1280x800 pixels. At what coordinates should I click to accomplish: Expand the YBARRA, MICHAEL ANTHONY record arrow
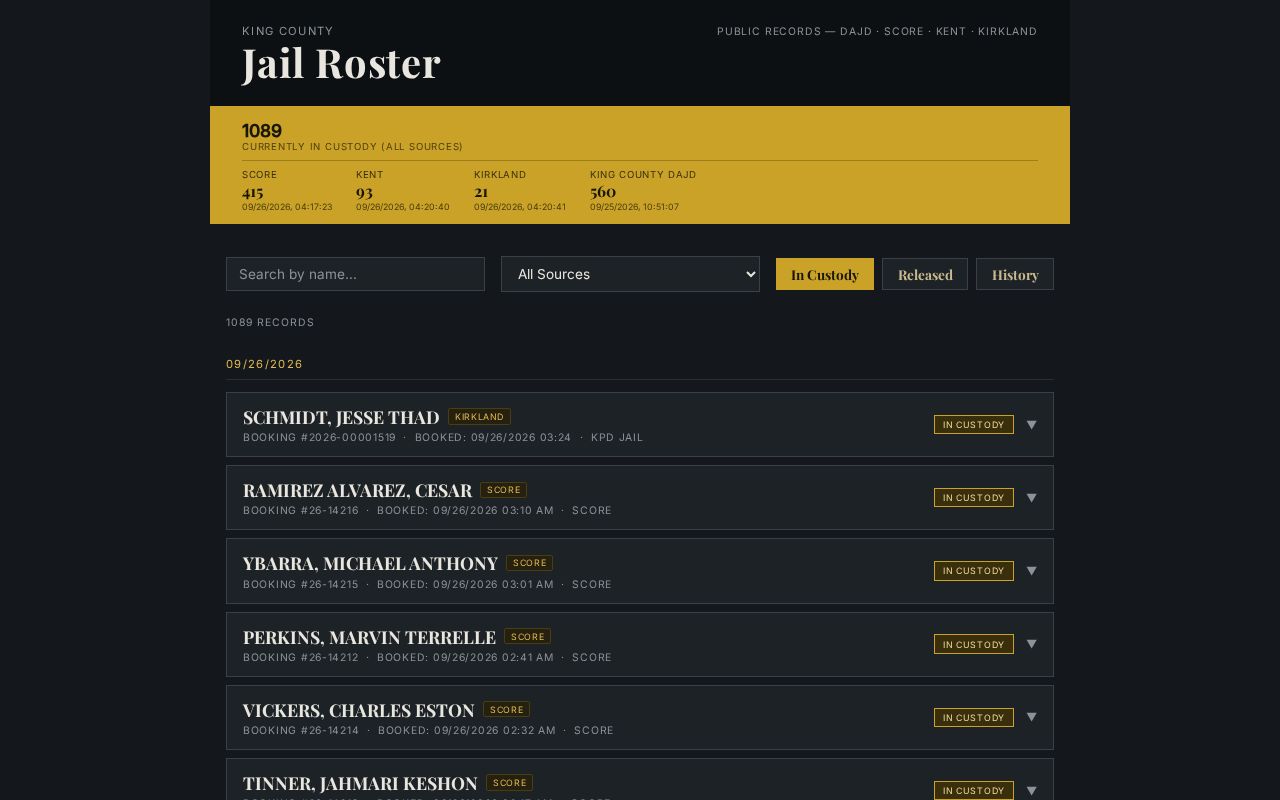1031,571
